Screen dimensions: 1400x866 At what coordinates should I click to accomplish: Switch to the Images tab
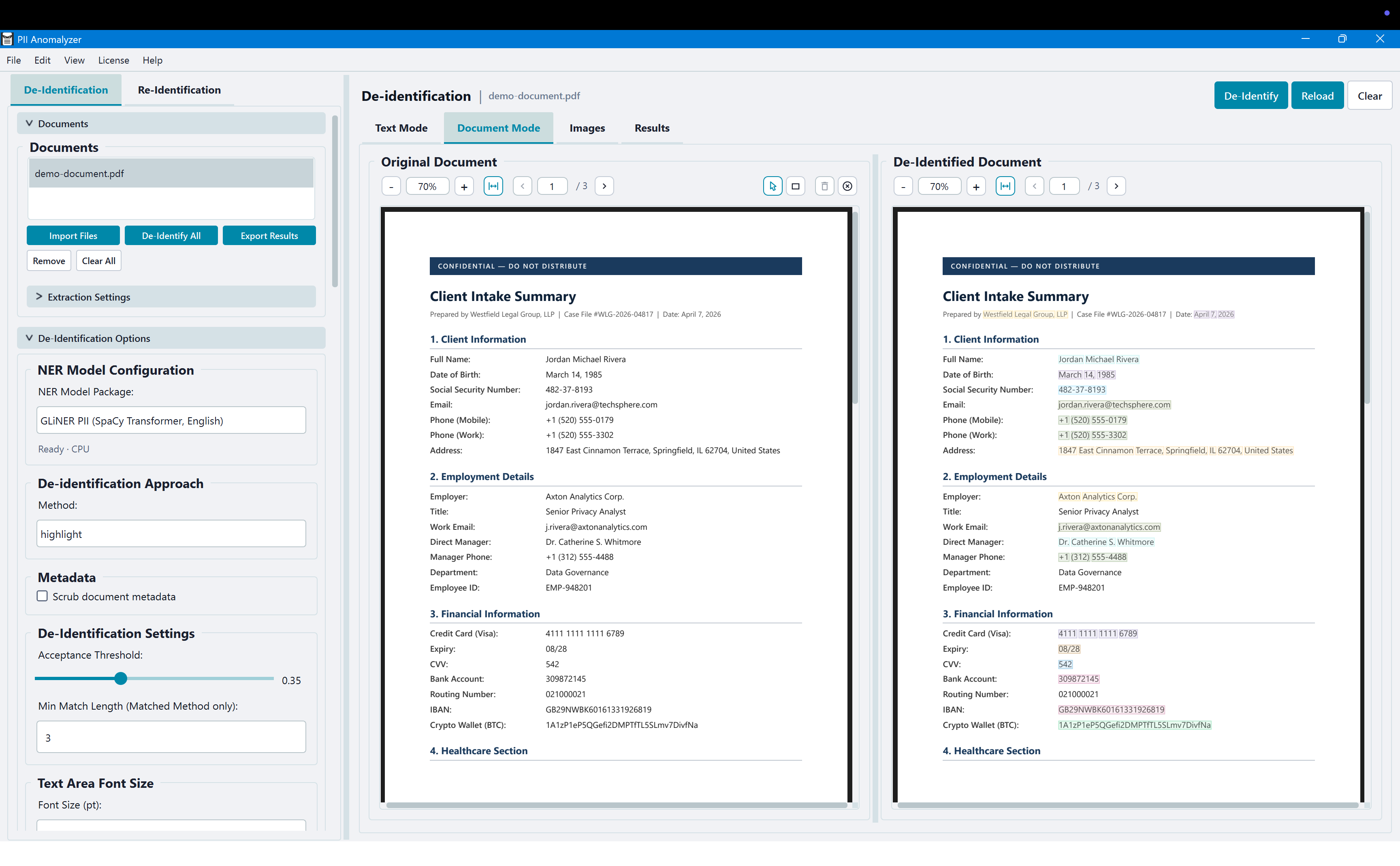pyautogui.click(x=587, y=128)
